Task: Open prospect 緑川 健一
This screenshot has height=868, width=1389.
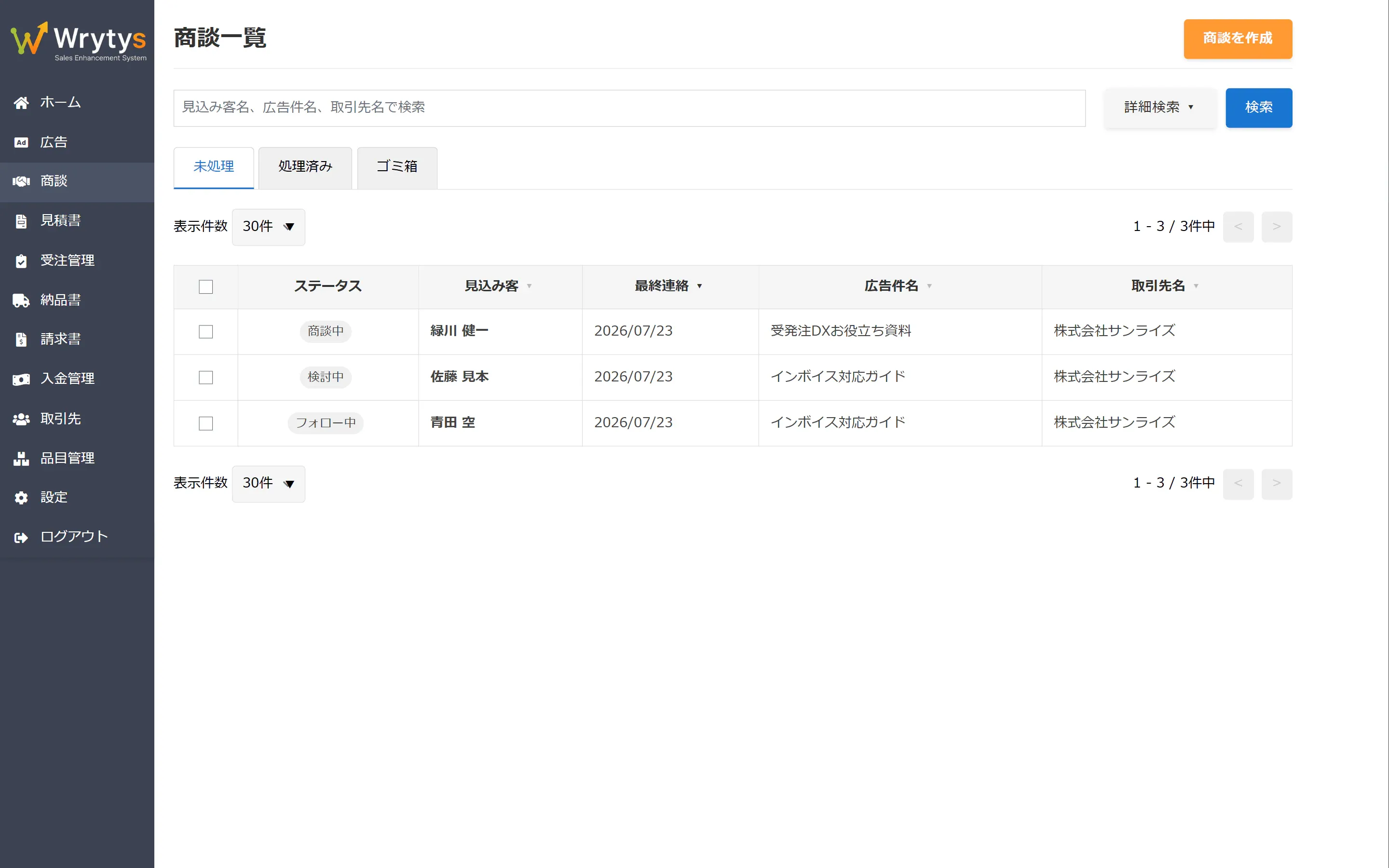Action: [x=459, y=331]
